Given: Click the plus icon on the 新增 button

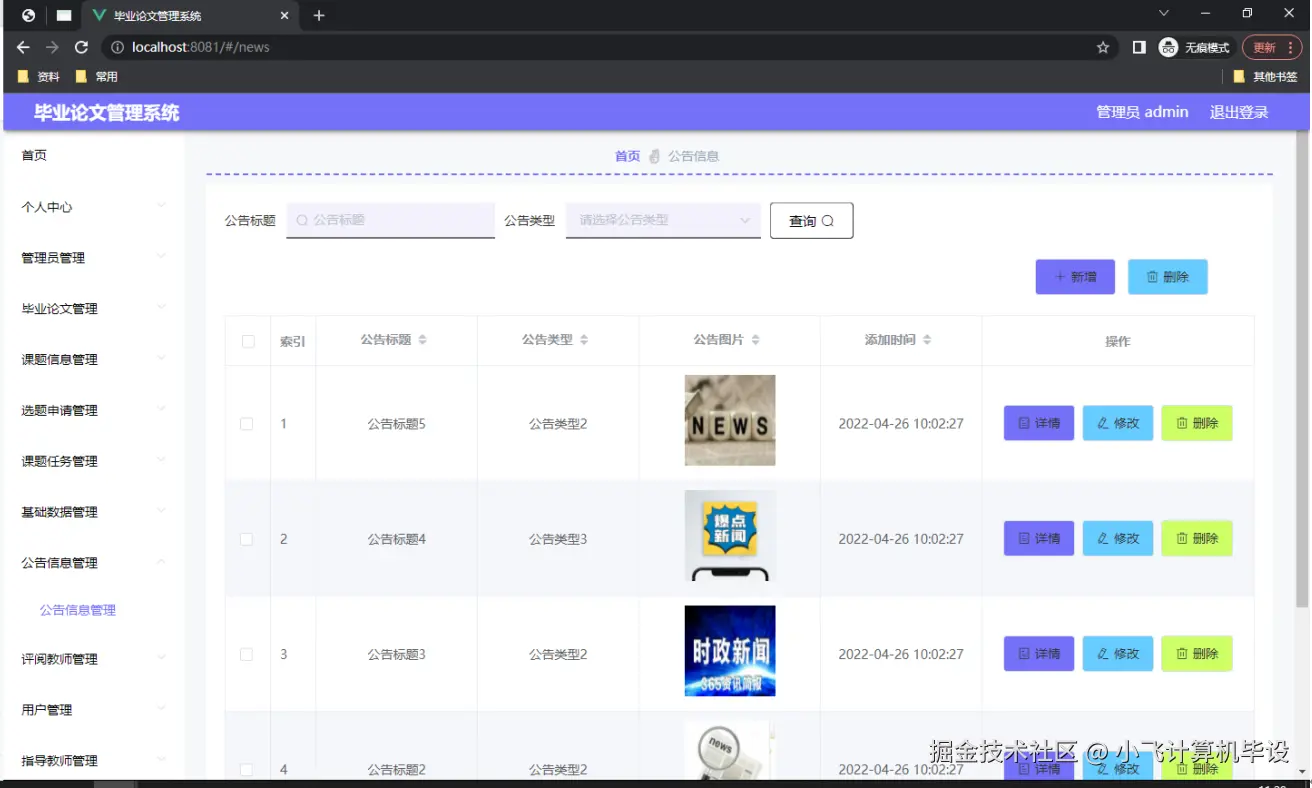Looking at the screenshot, I should click(1059, 276).
